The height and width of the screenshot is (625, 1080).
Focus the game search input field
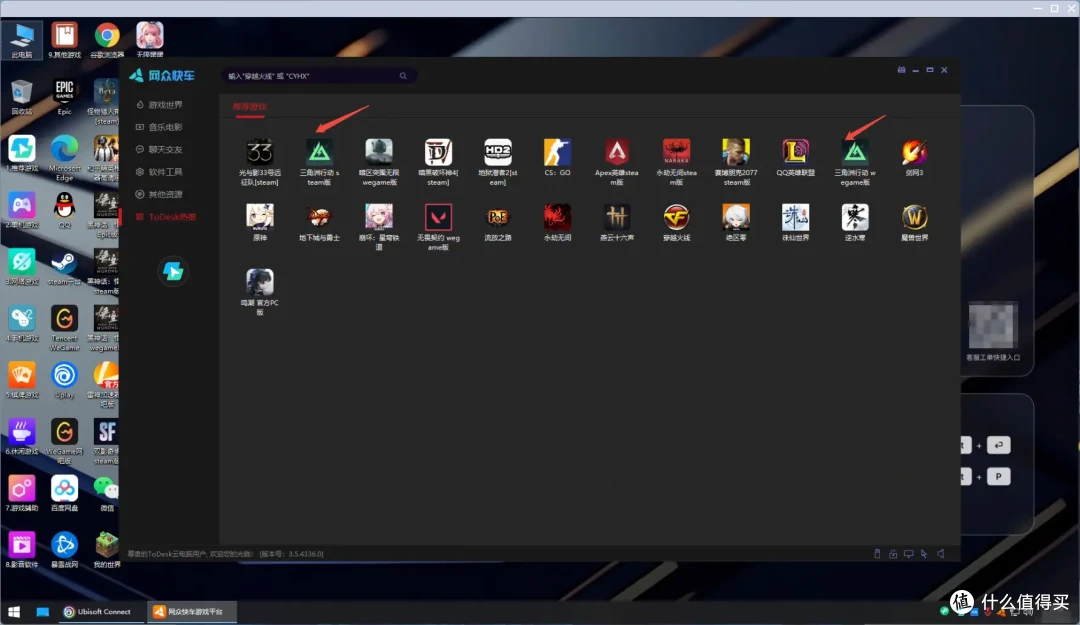pos(318,76)
